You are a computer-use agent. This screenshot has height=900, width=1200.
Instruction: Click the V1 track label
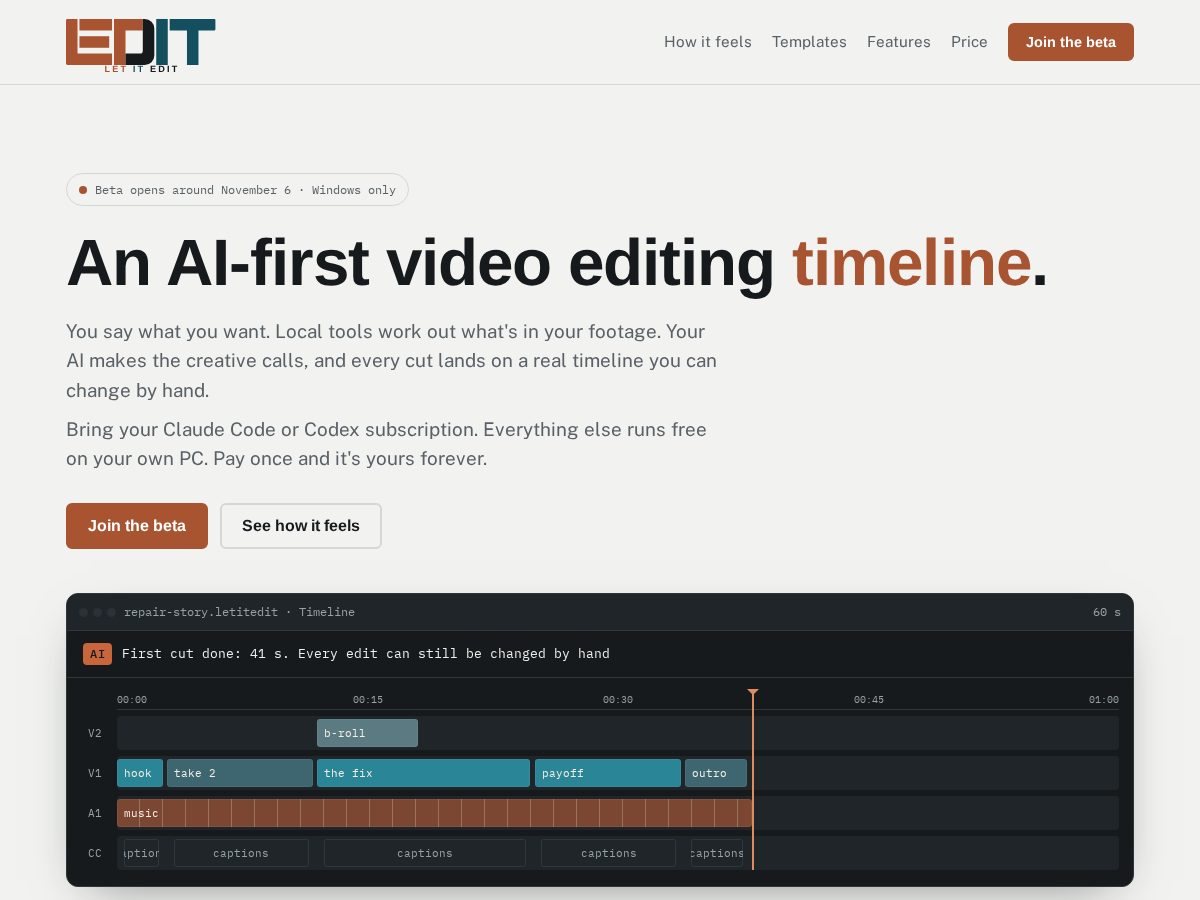tap(95, 773)
